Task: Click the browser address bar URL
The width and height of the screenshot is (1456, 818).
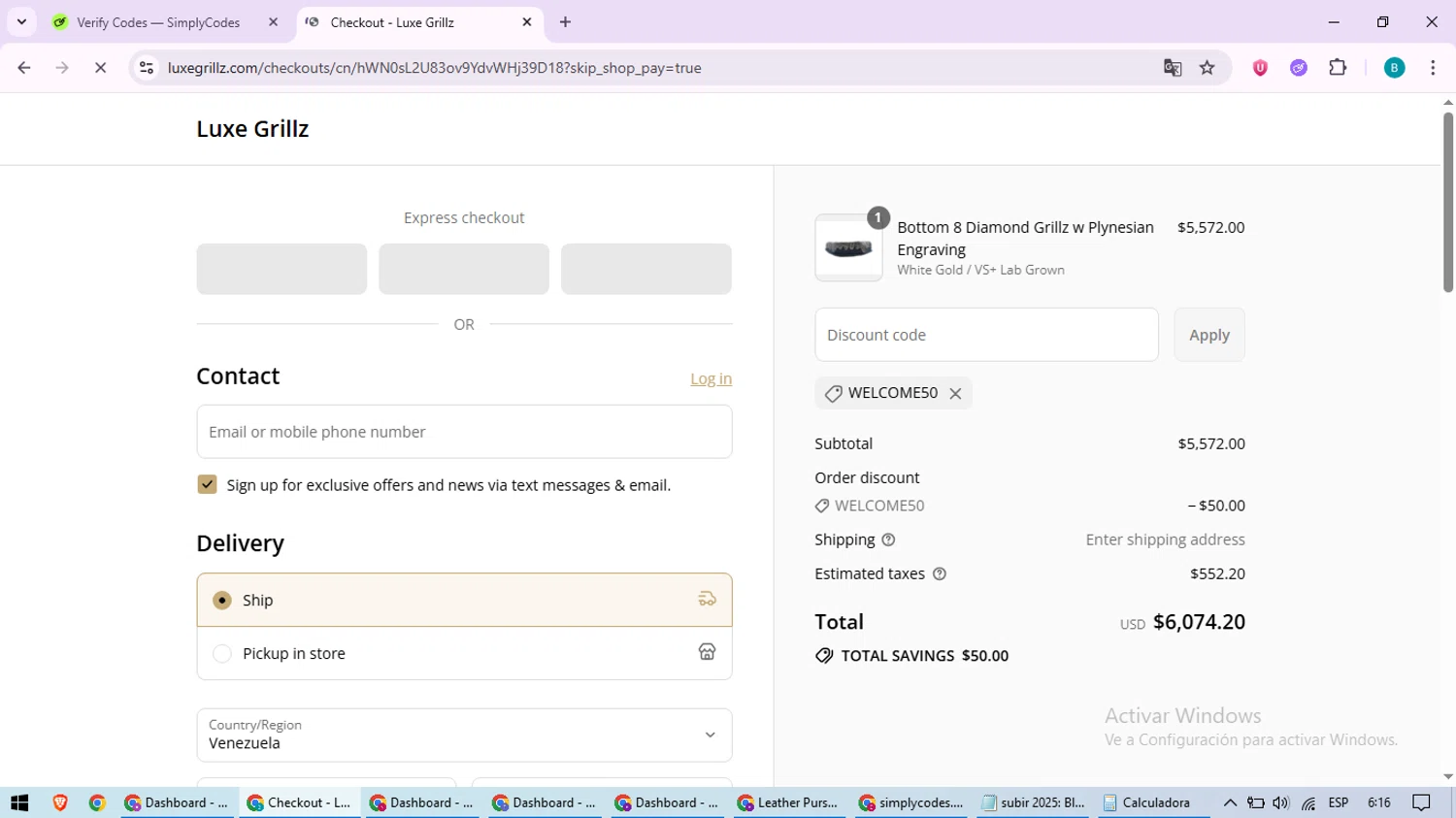Action: coord(434,68)
